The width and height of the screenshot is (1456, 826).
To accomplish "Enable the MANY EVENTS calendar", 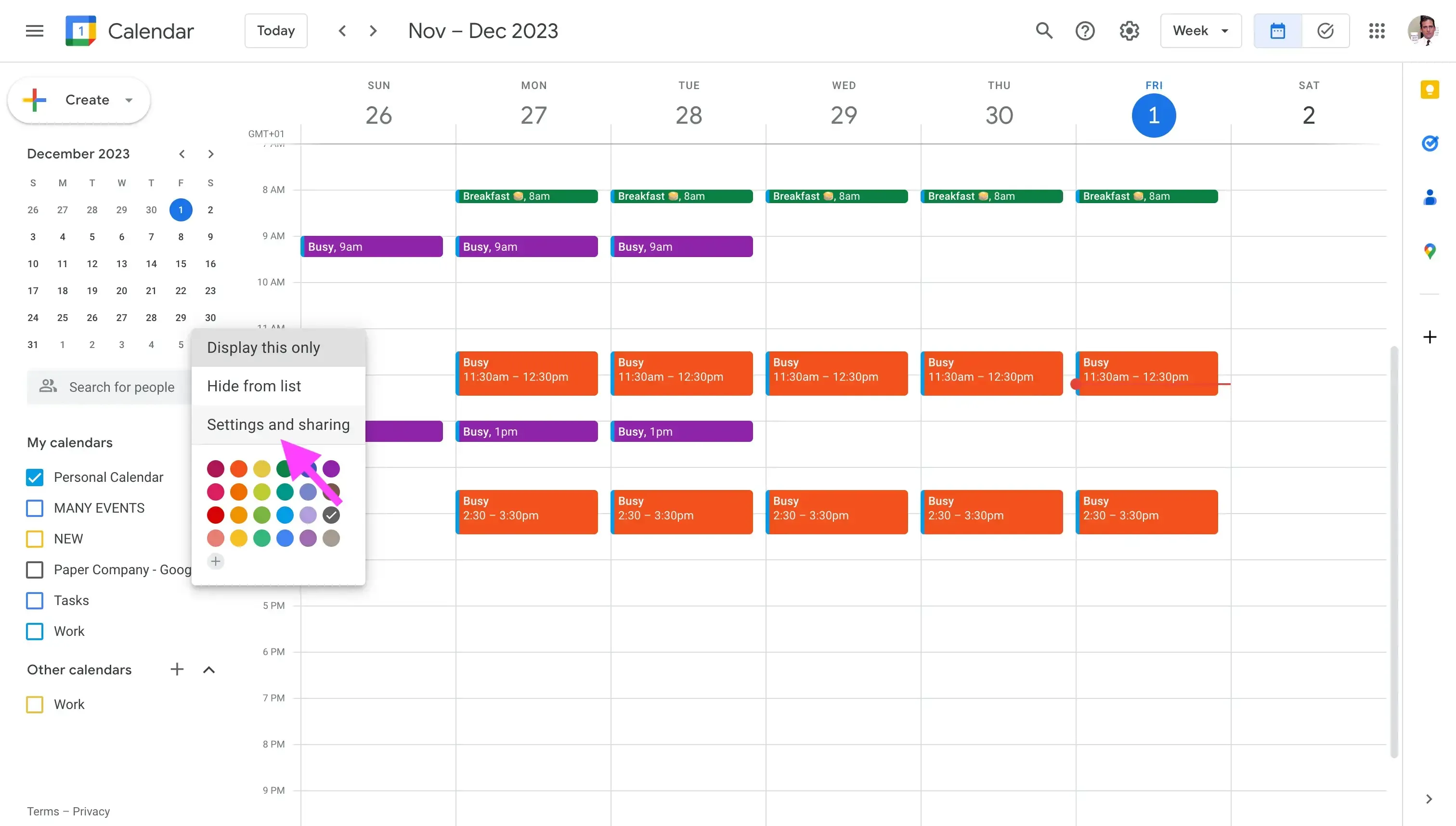I will point(35,508).
